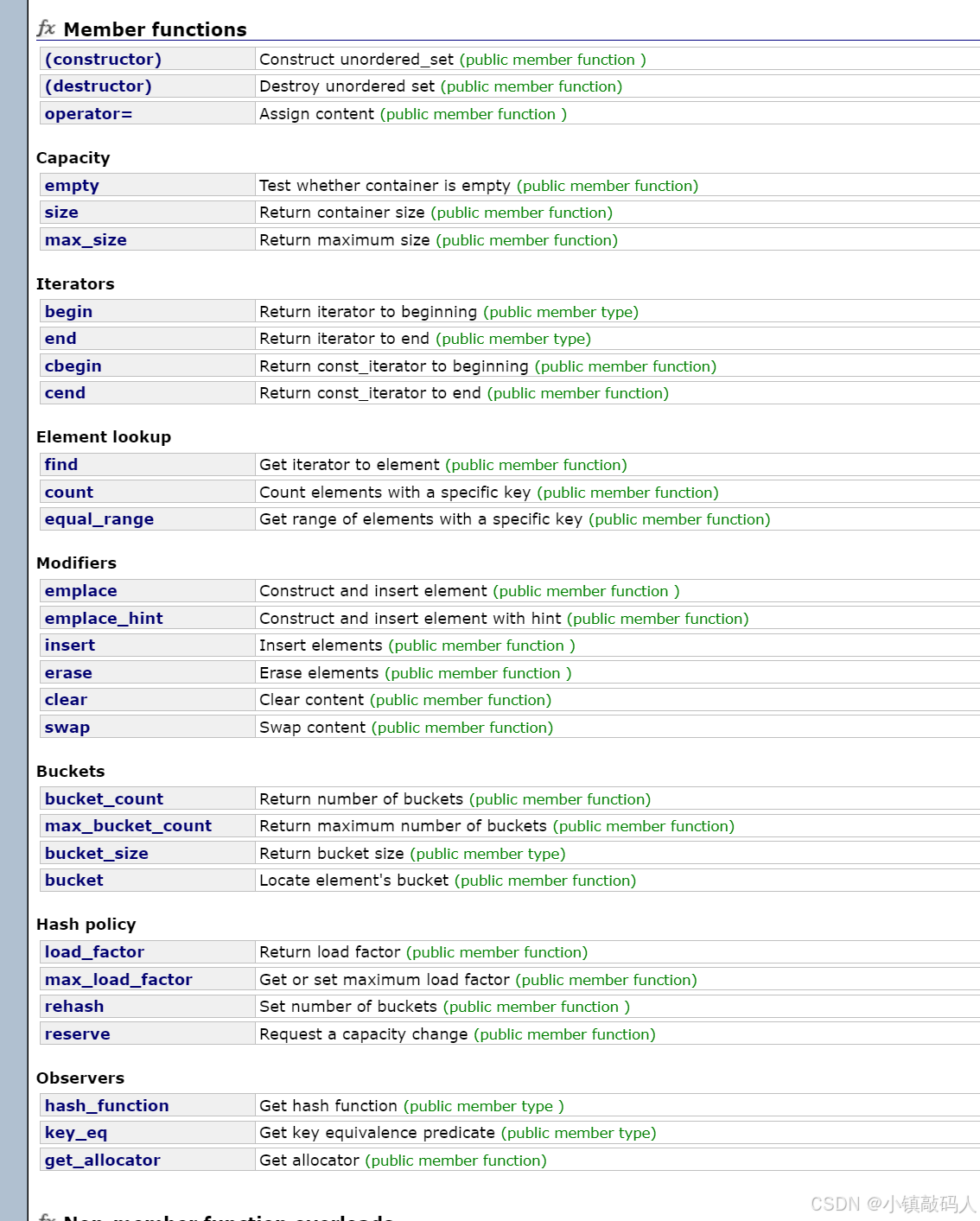Click 'Get or set maximum load factor' text
Image resolution: width=980 pixels, height=1221 pixels.
[385, 980]
